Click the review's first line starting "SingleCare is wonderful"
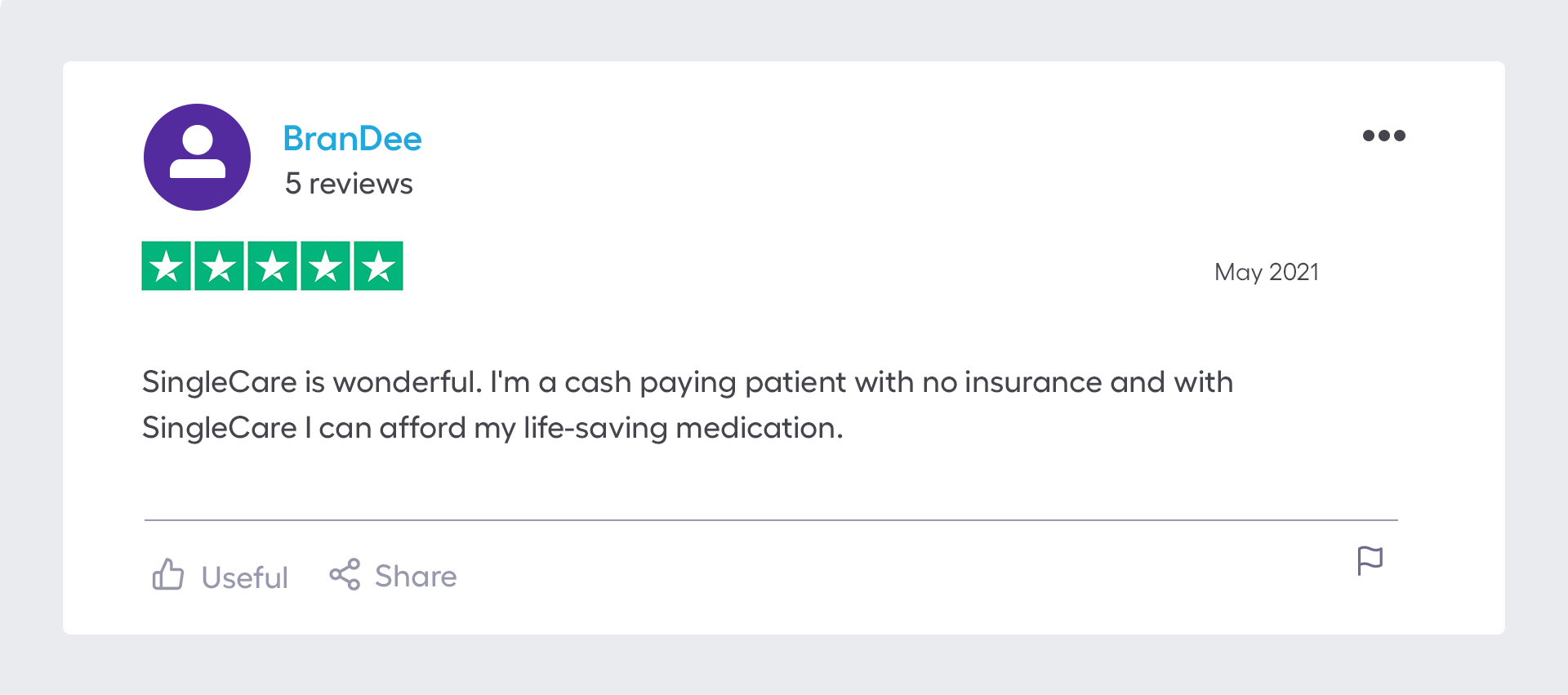 click(686, 382)
